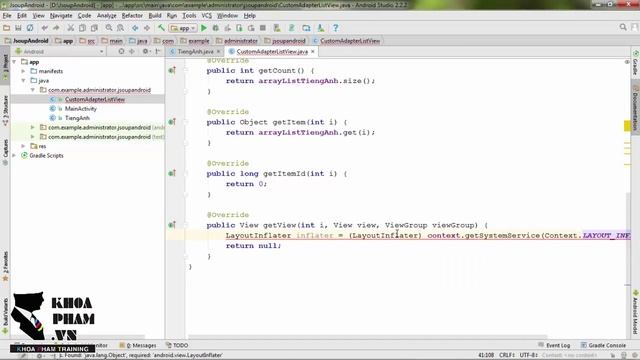The height and width of the screenshot is (360, 640).
Task: Open project folder icon in main toolbar
Action: click(x=6, y=28)
